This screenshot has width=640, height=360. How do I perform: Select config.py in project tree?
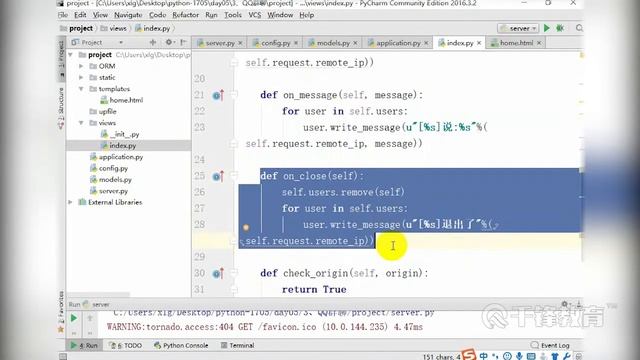[x=109, y=168]
